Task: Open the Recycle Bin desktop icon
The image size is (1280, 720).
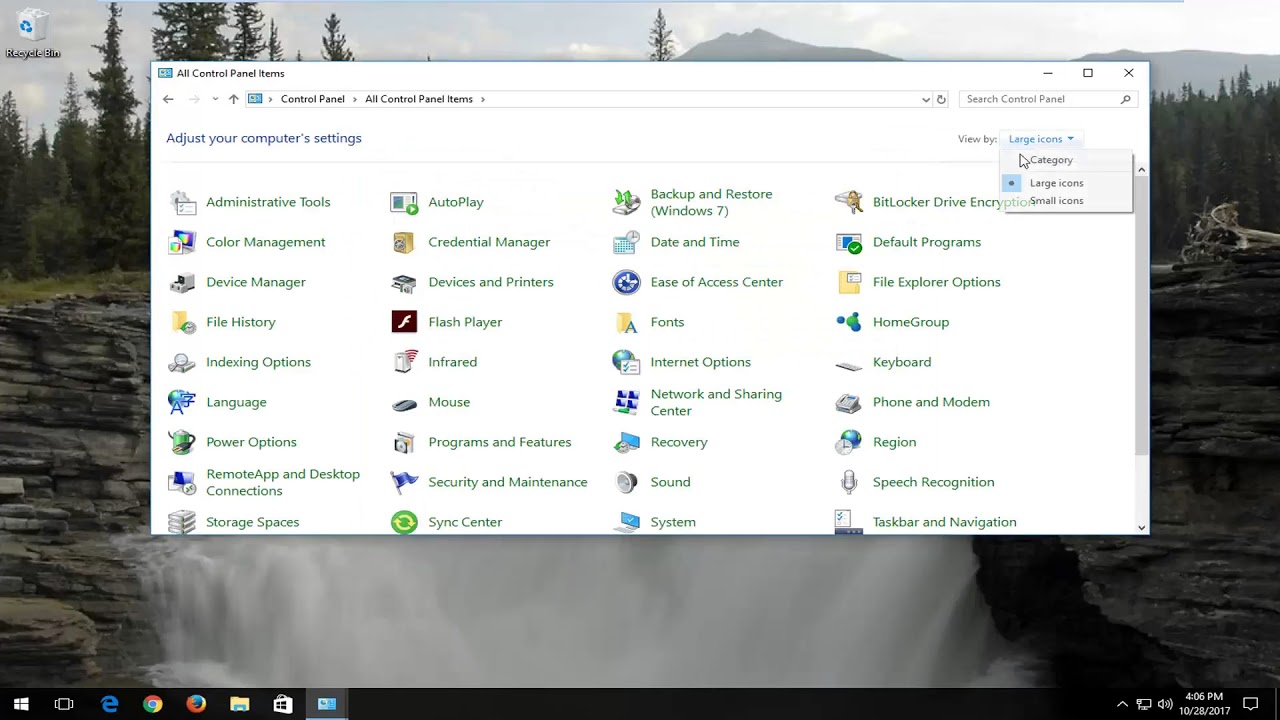Action: point(32,33)
